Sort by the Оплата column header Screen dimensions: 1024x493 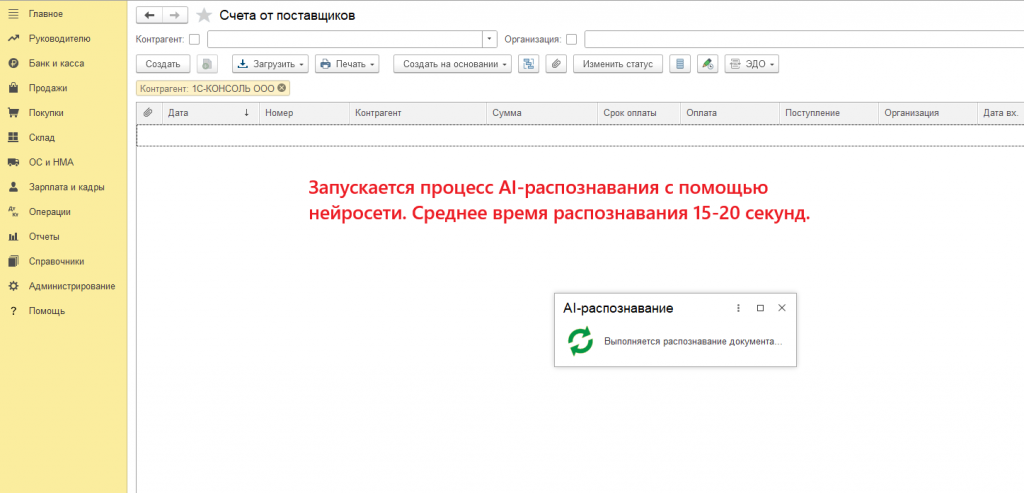pyautogui.click(x=729, y=113)
